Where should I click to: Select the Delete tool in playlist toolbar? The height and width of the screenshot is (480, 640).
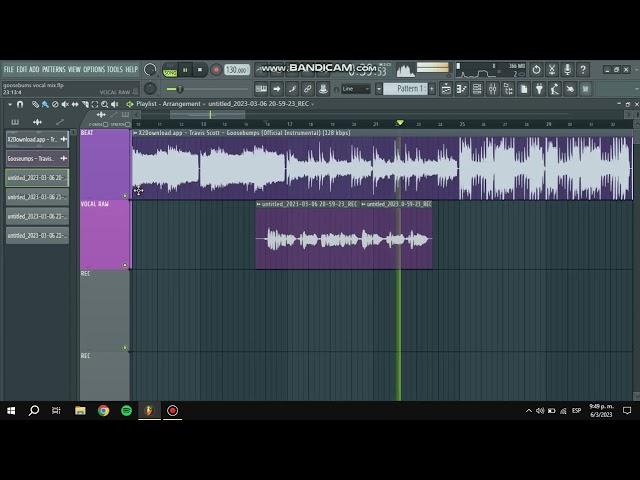click(55, 104)
